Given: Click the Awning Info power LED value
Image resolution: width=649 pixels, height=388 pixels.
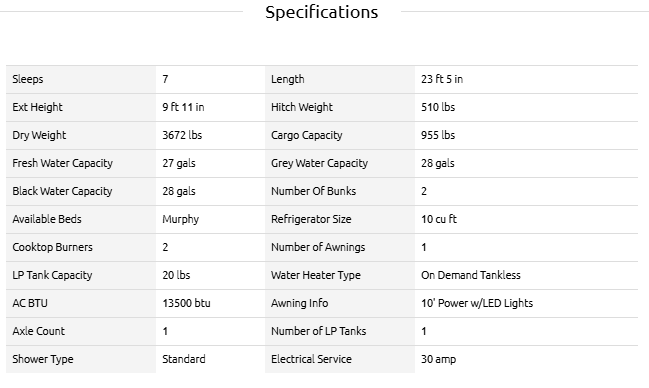Looking at the screenshot, I should [477, 303].
